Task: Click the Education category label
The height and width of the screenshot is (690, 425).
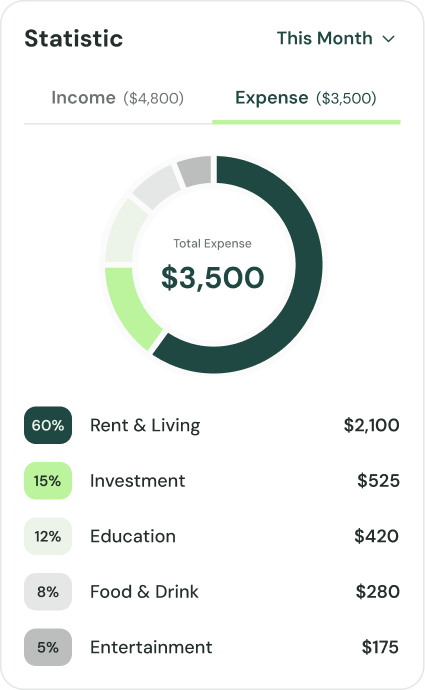Action: (x=133, y=536)
